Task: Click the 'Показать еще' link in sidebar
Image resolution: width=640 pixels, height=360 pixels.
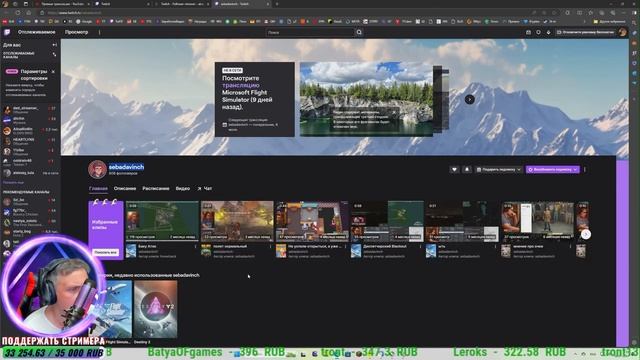Action: coord(13,182)
